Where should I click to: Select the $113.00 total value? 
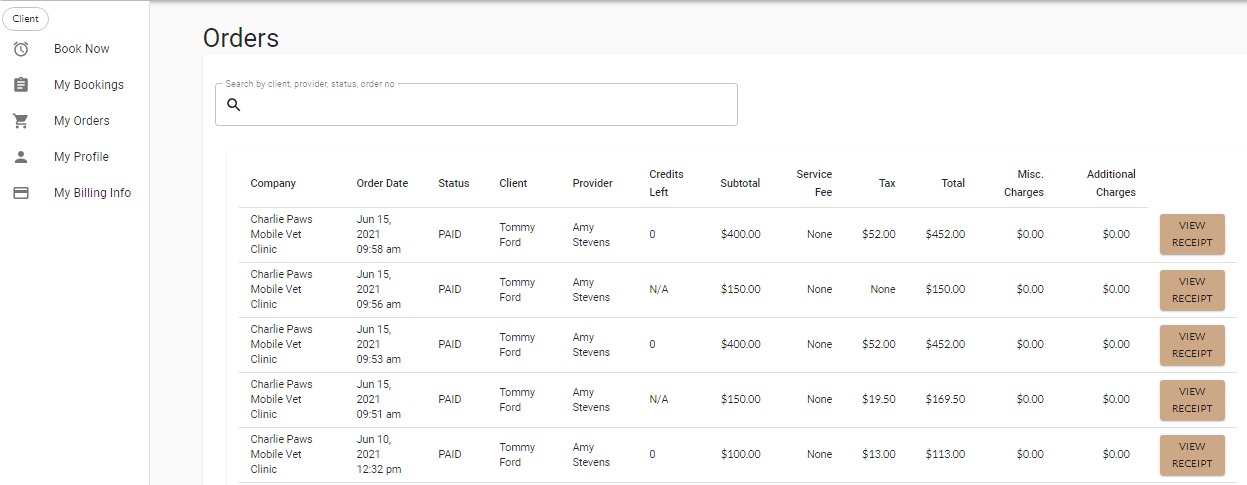[945, 454]
